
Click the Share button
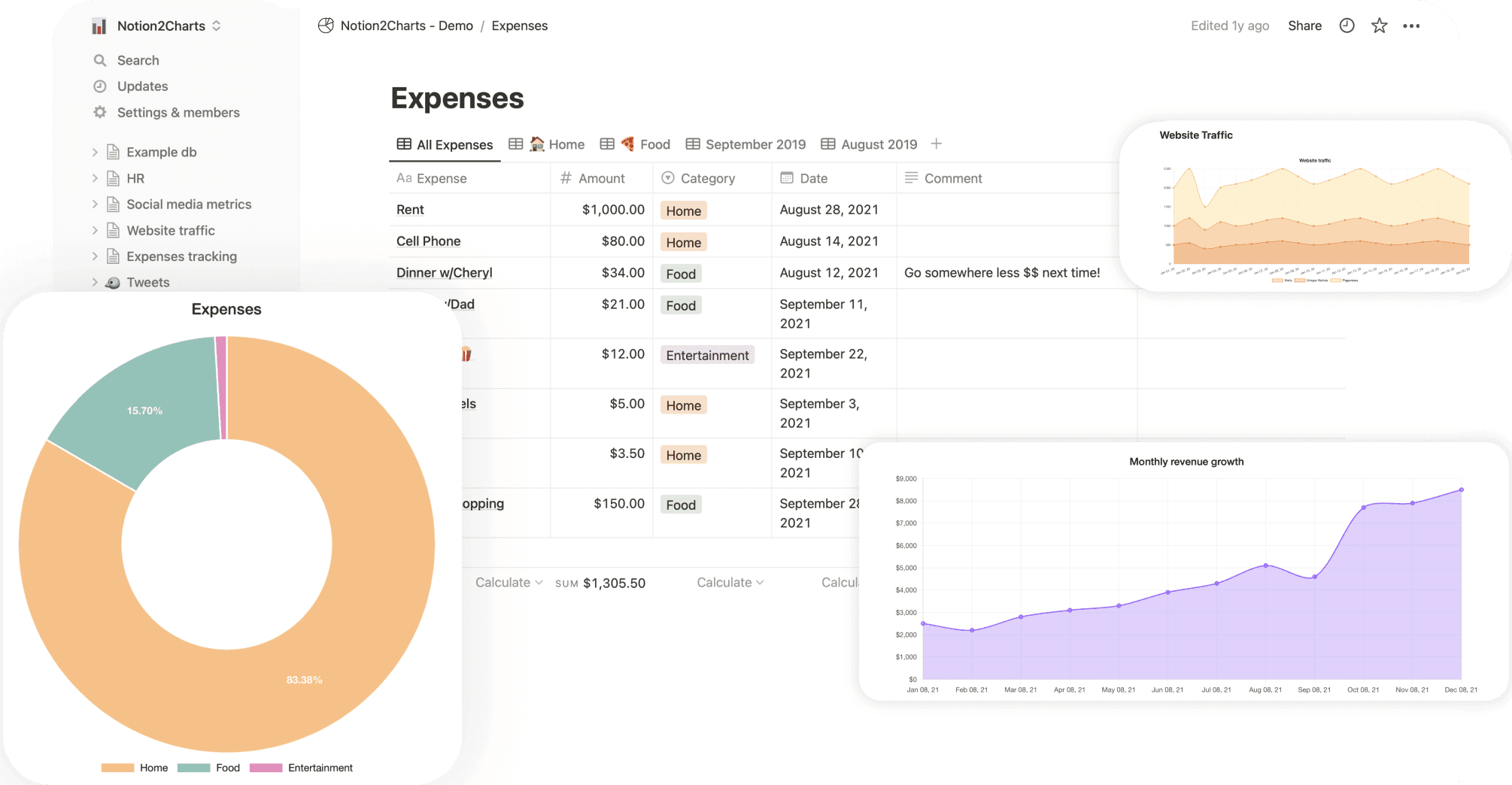(1304, 26)
